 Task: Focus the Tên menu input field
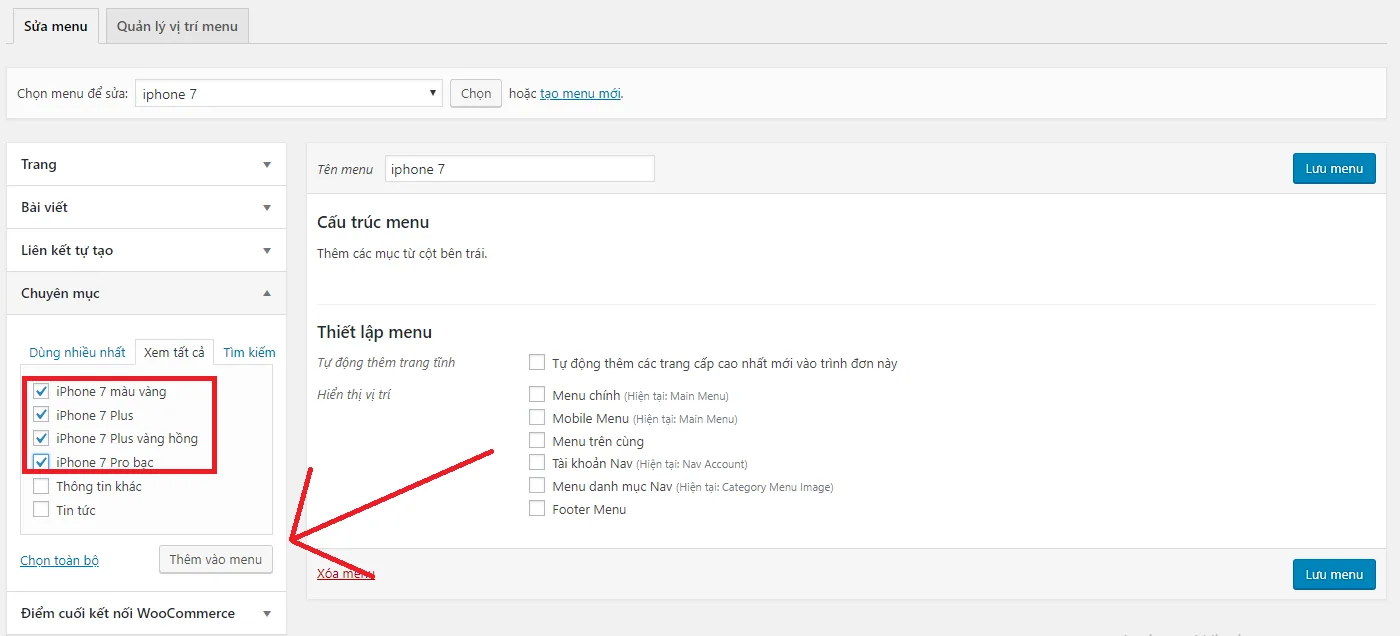point(520,169)
